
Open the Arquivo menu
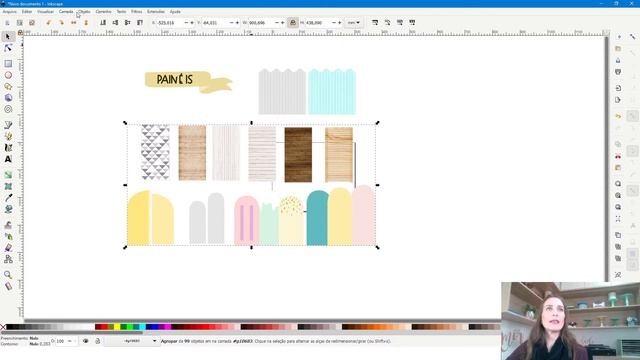(x=9, y=12)
